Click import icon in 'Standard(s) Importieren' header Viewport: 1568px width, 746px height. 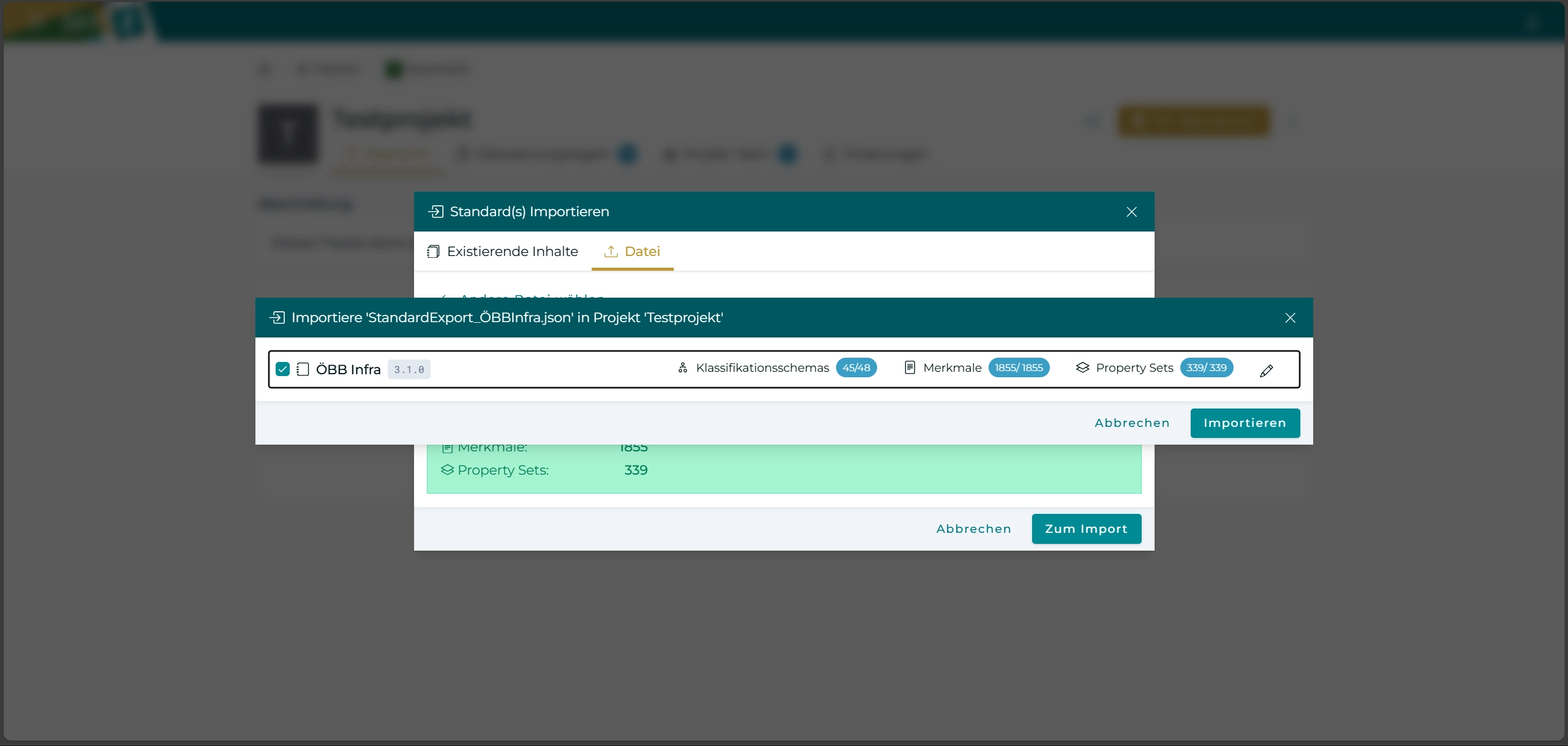click(x=436, y=211)
